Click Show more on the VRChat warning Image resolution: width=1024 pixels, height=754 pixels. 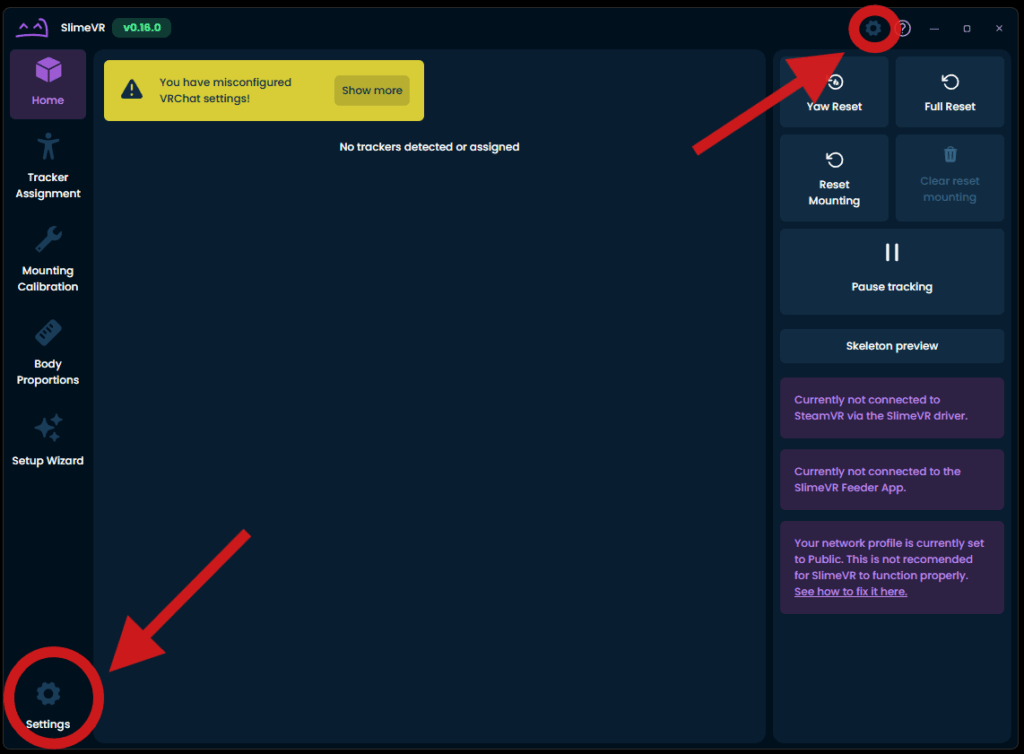pos(372,90)
